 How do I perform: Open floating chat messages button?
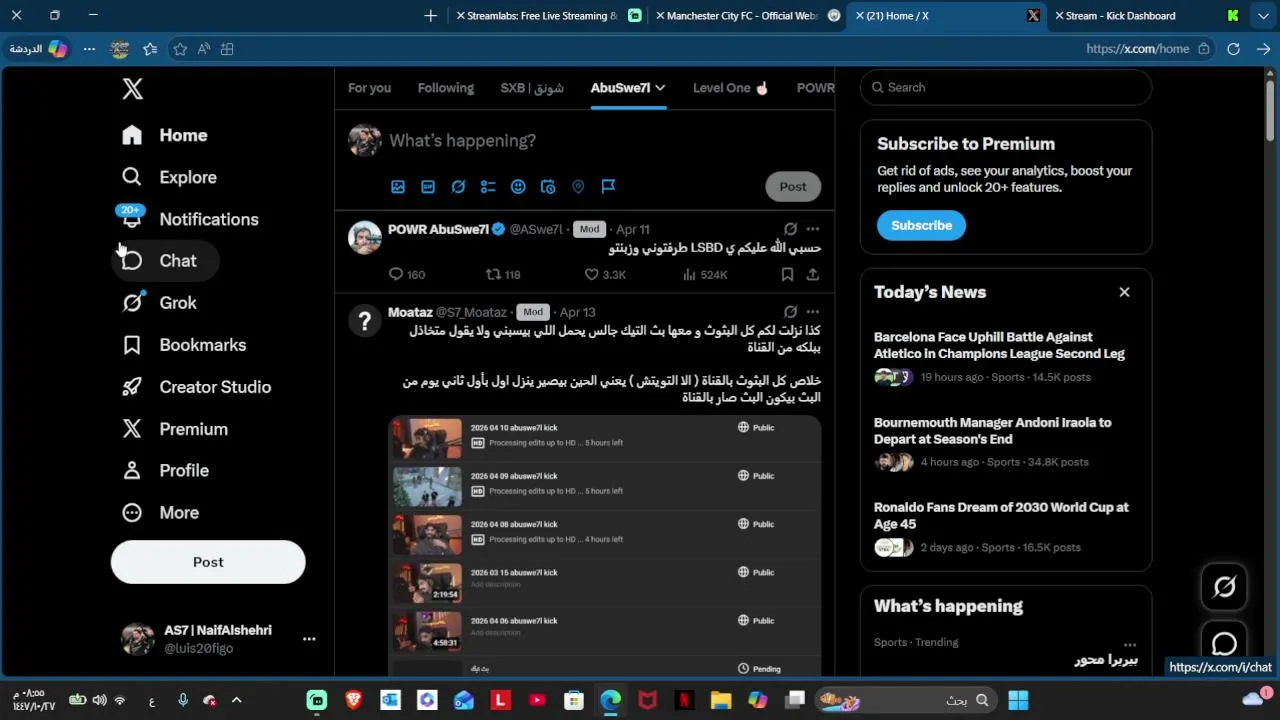point(1224,642)
